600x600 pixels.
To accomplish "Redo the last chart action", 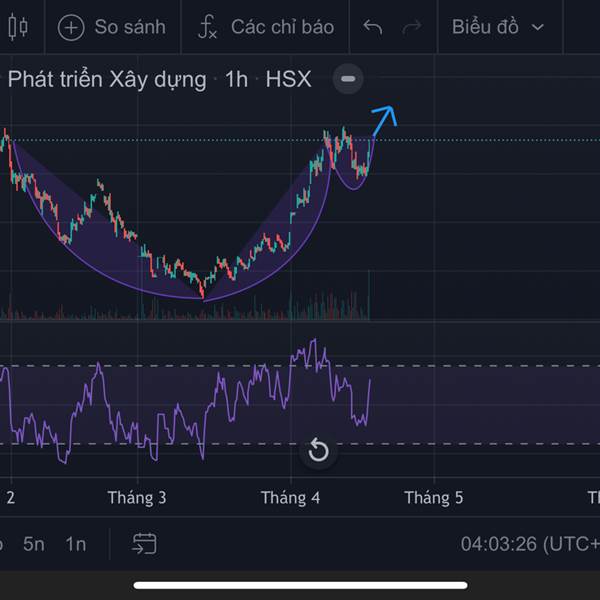I will (x=411, y=27).
